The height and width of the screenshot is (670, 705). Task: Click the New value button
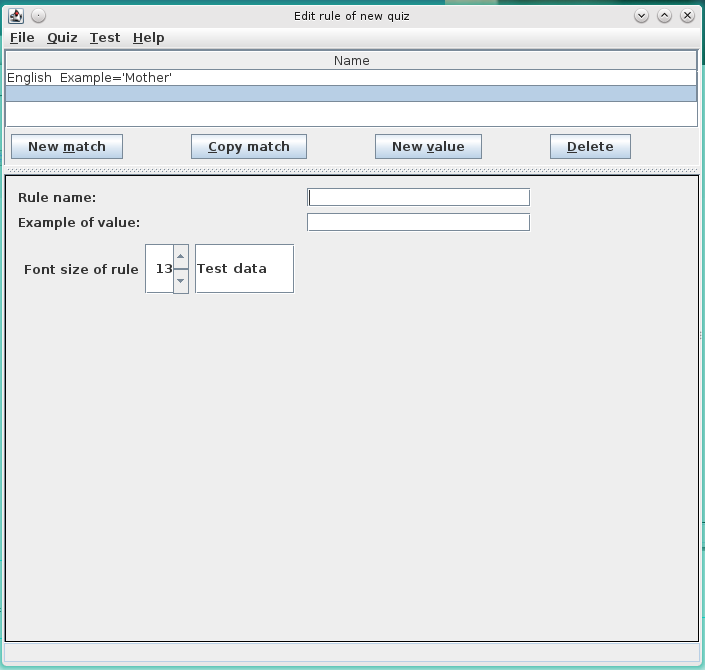click(x=428, y=147)
